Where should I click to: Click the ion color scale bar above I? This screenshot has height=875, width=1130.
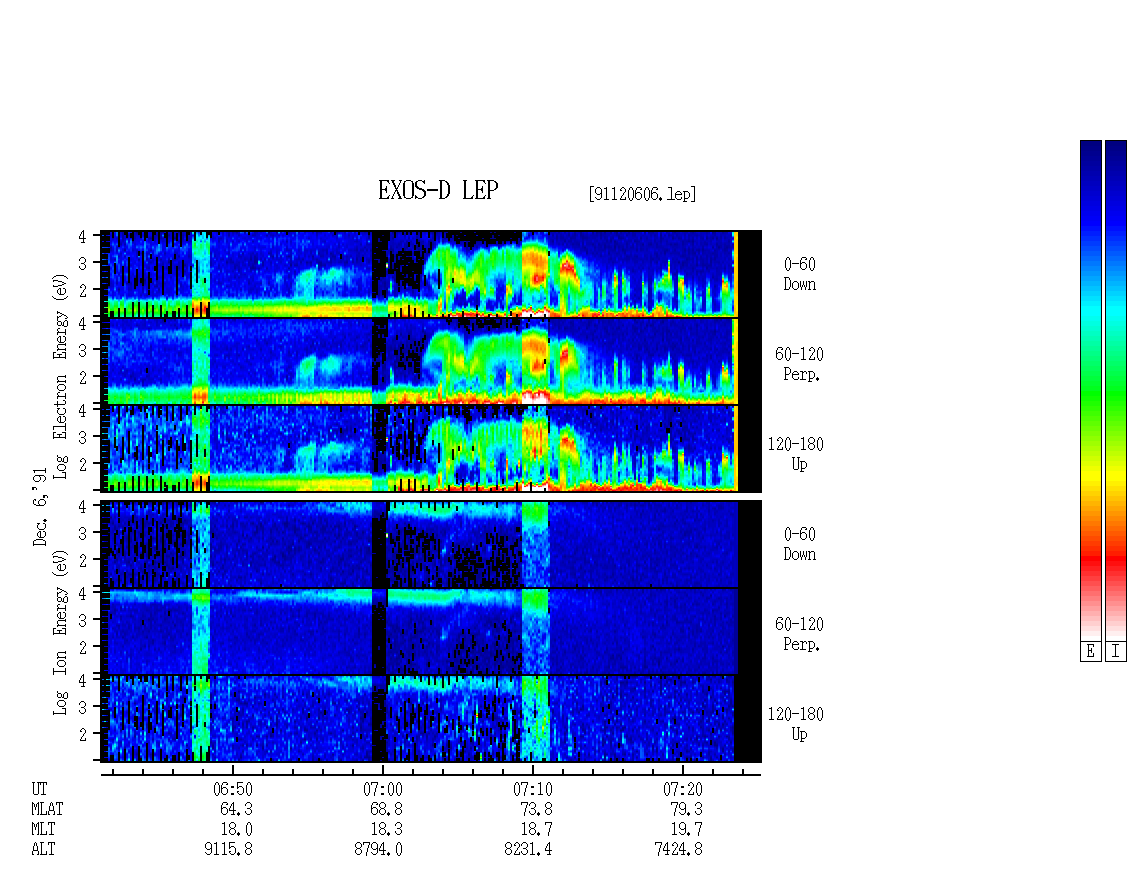click(1116, 390)
